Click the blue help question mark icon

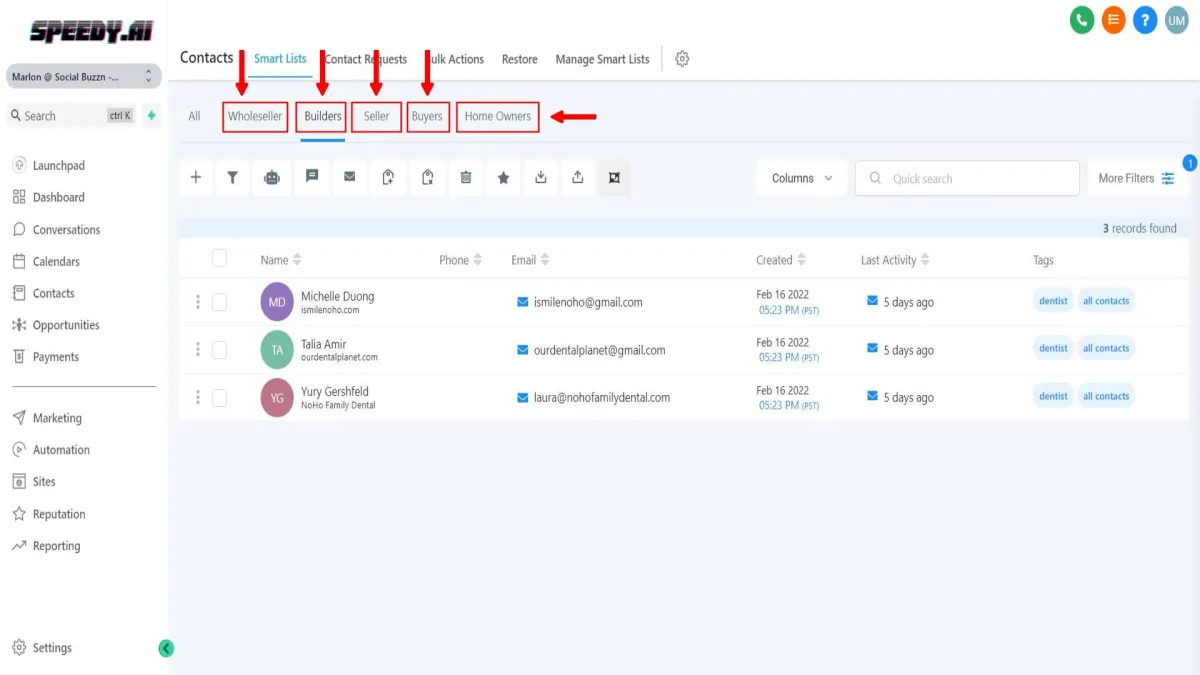(x=1145, y=20)
